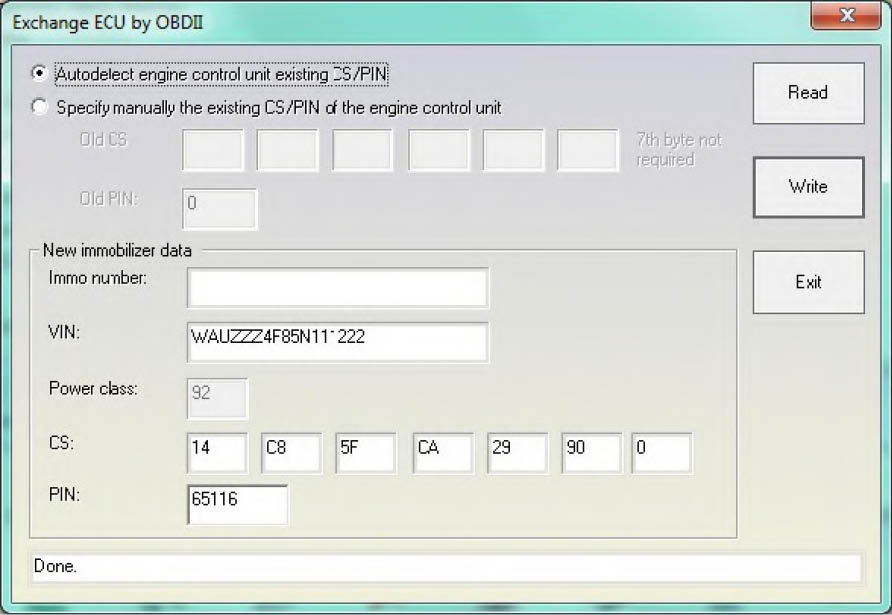
Task: Click the PIN field containing 65116
Action: click(x=237, y=504)
